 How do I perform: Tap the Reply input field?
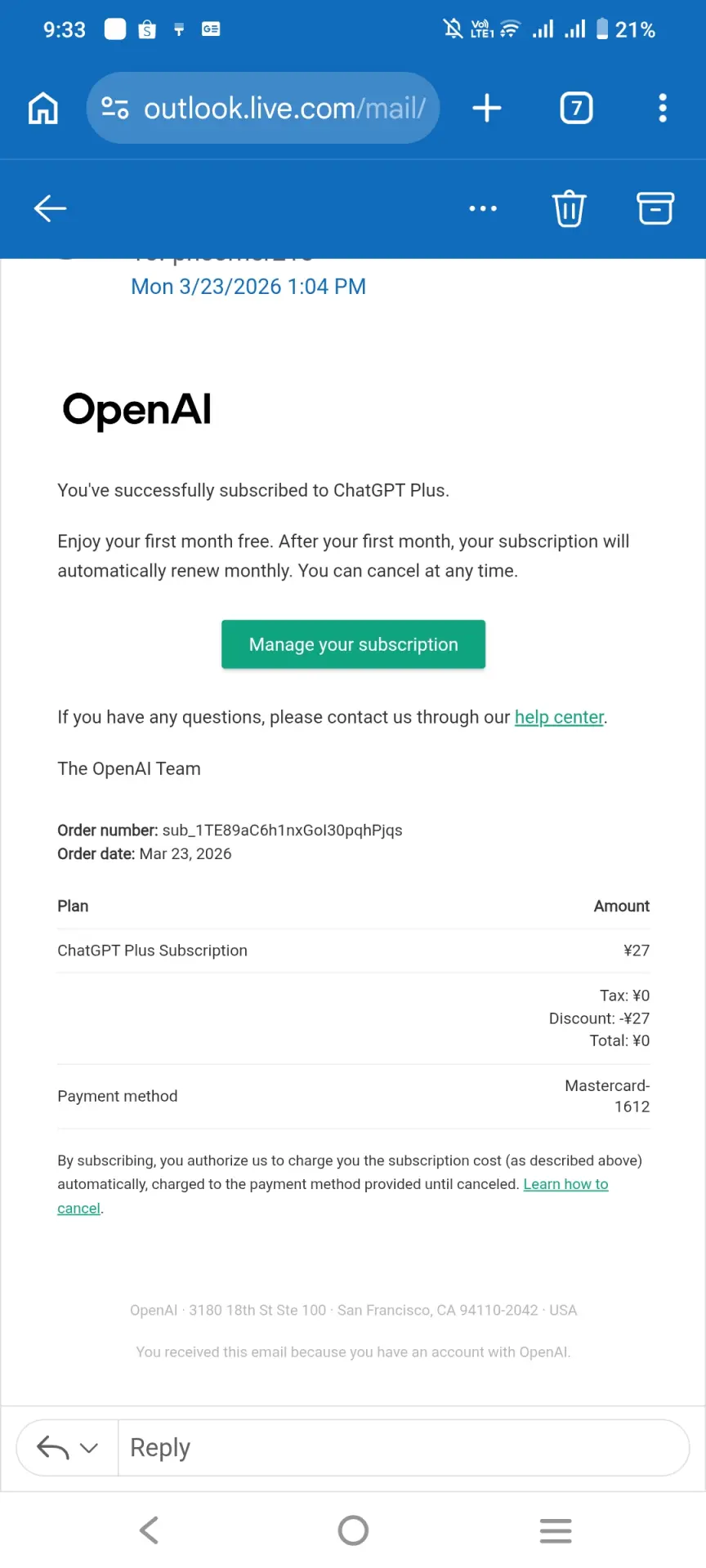(404, 1448)
